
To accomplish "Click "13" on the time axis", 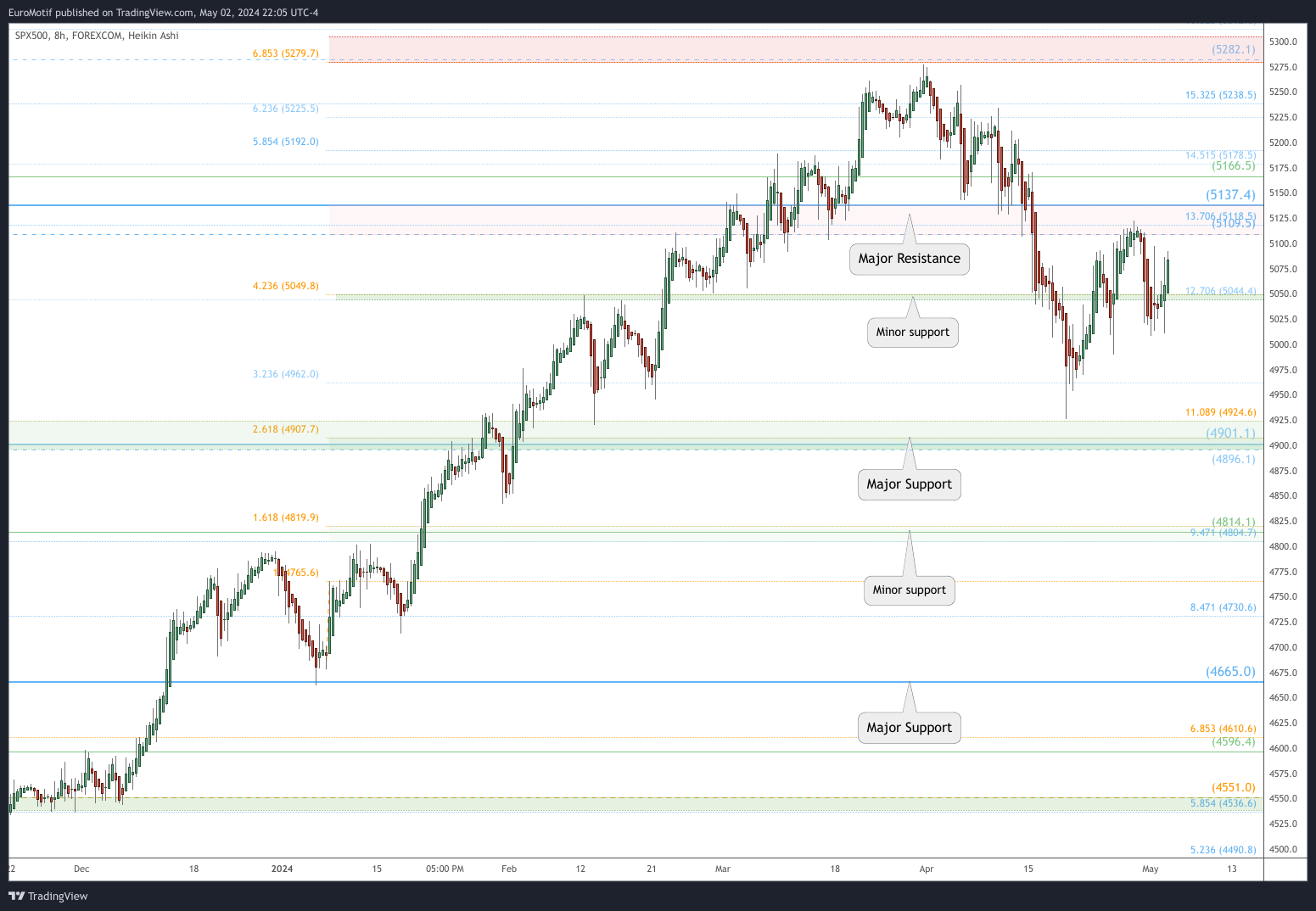I will (x=1232, y=869).
